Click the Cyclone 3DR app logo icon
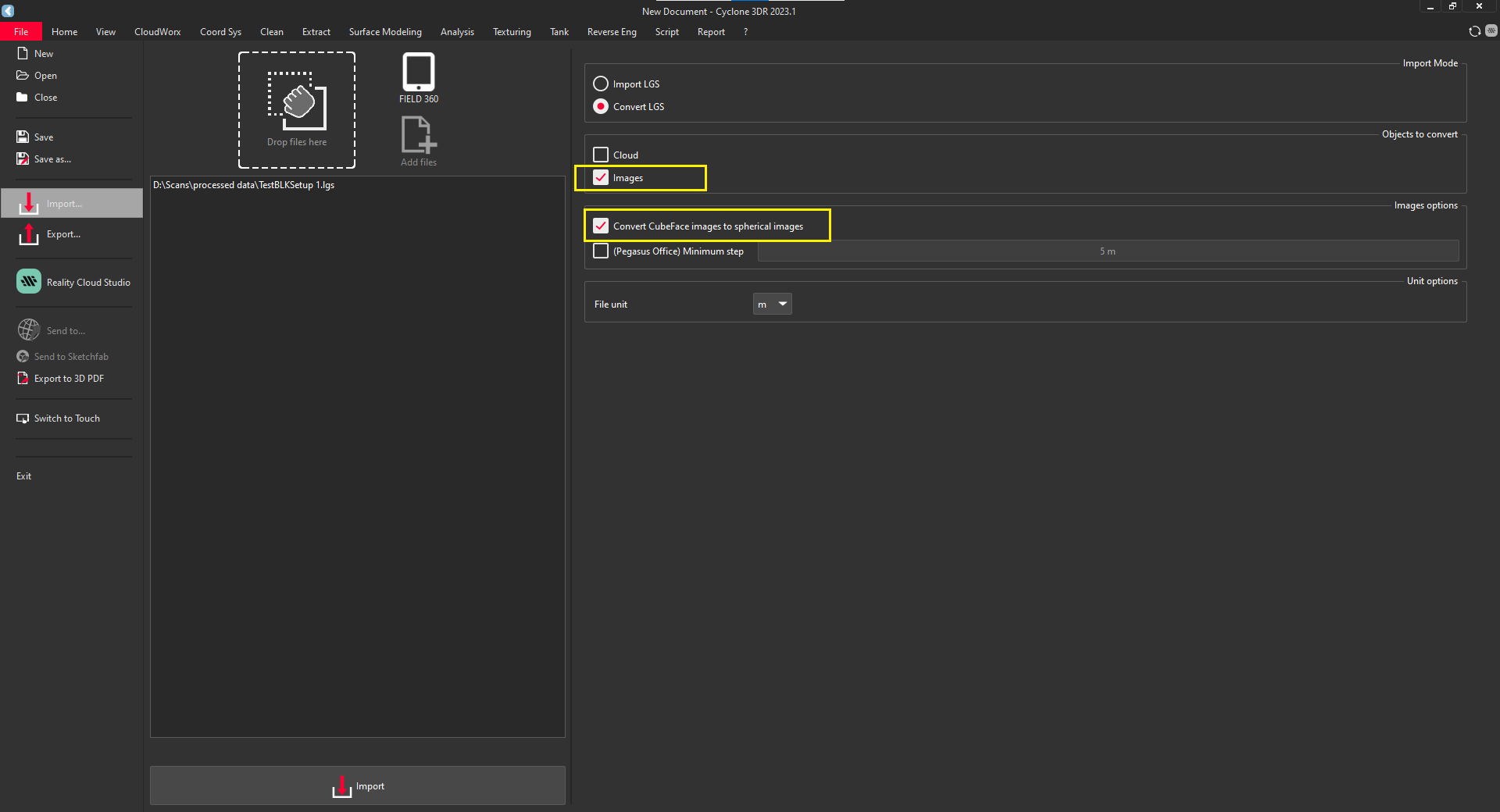1500x812 pixels. point(8,10)
